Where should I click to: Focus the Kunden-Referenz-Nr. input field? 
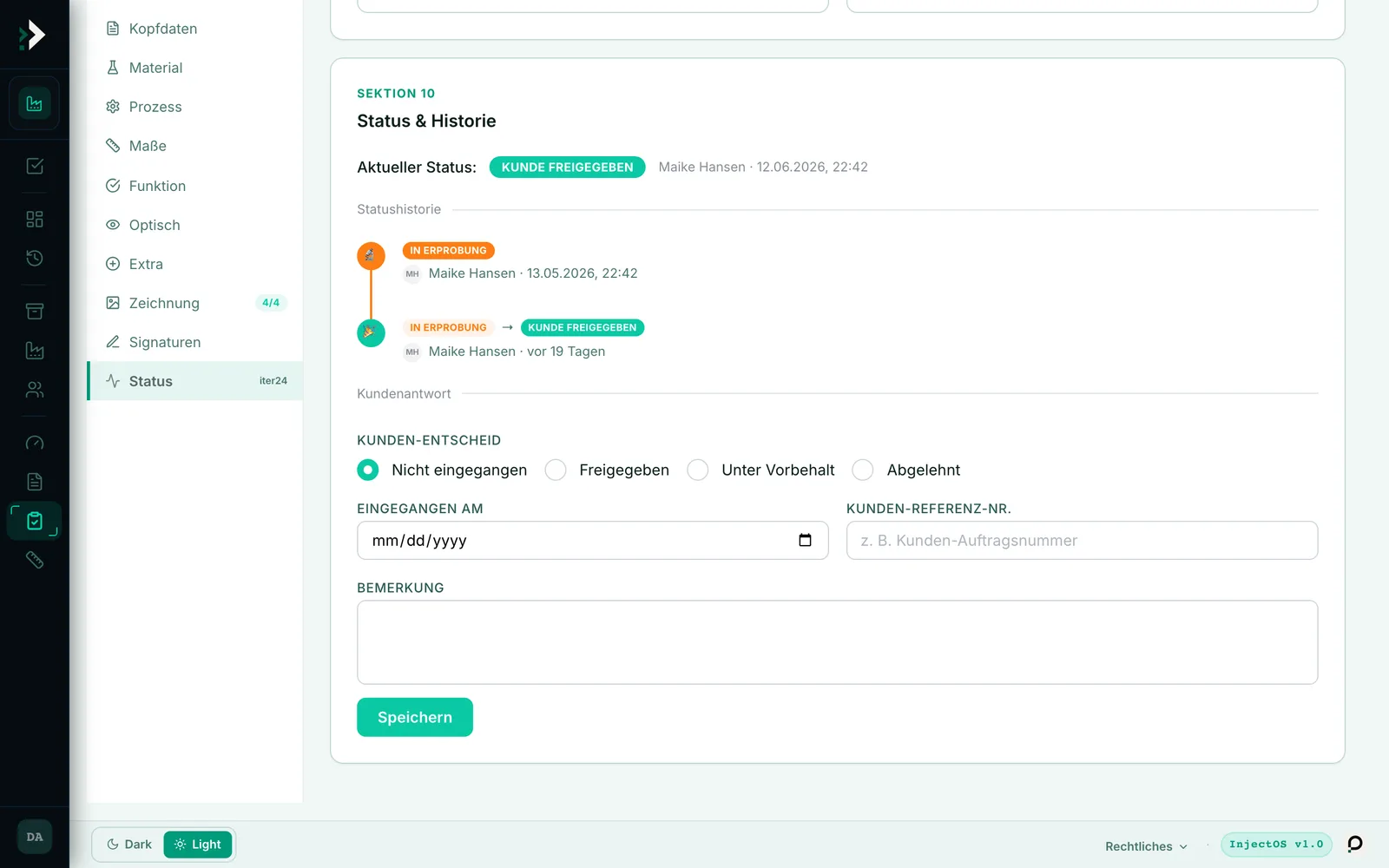(x=1082, y=540)
